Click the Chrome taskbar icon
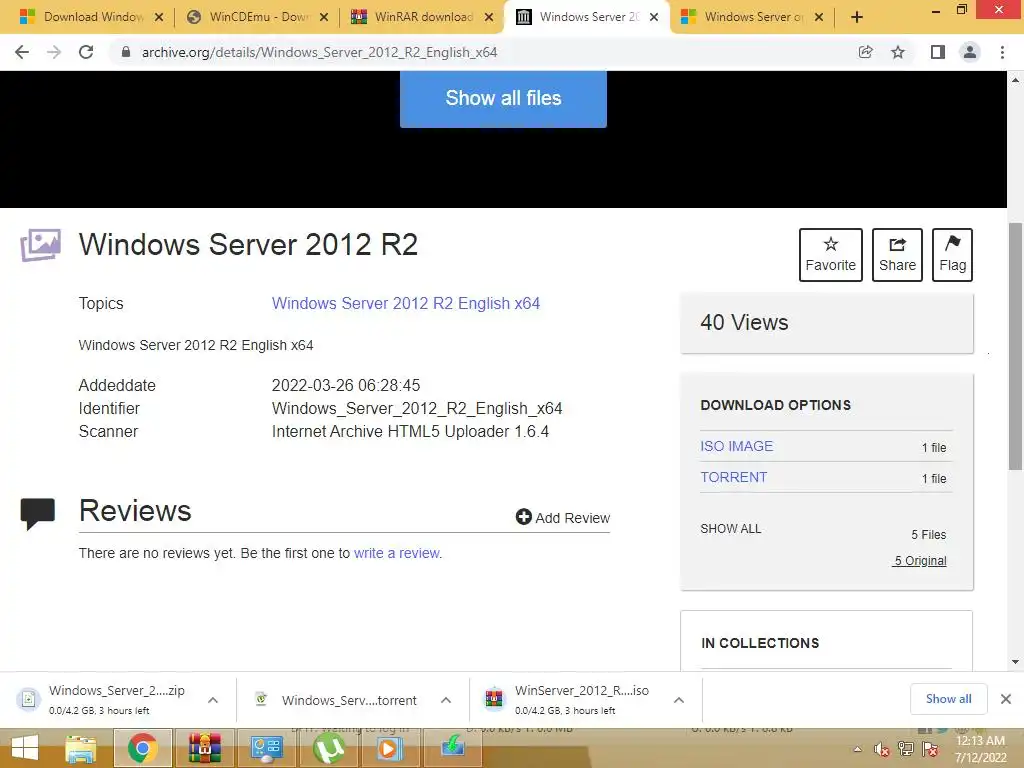Screen dimensions: 1024x768 click(142, 748)
